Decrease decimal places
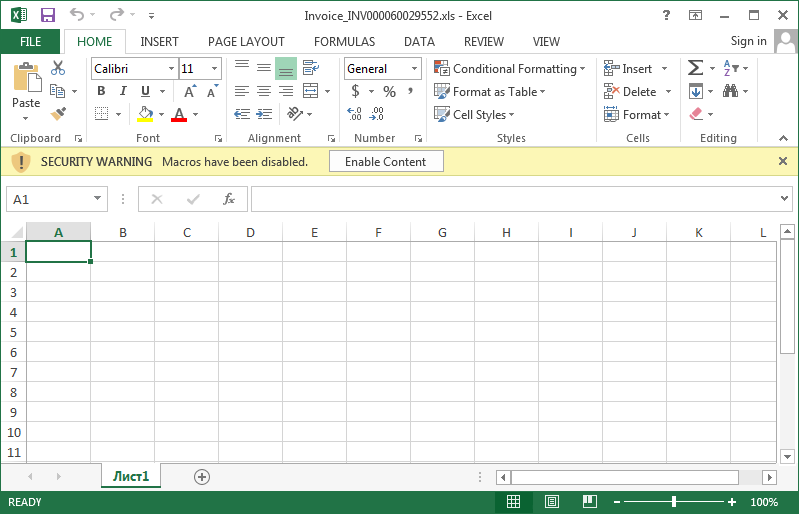The width and height of the screenshot is (799, 514). (377, 114)
